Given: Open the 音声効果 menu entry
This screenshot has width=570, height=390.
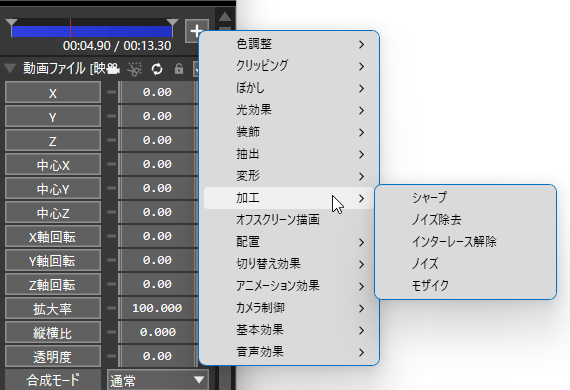Looking at the screenshot, I should click(289, 352).
